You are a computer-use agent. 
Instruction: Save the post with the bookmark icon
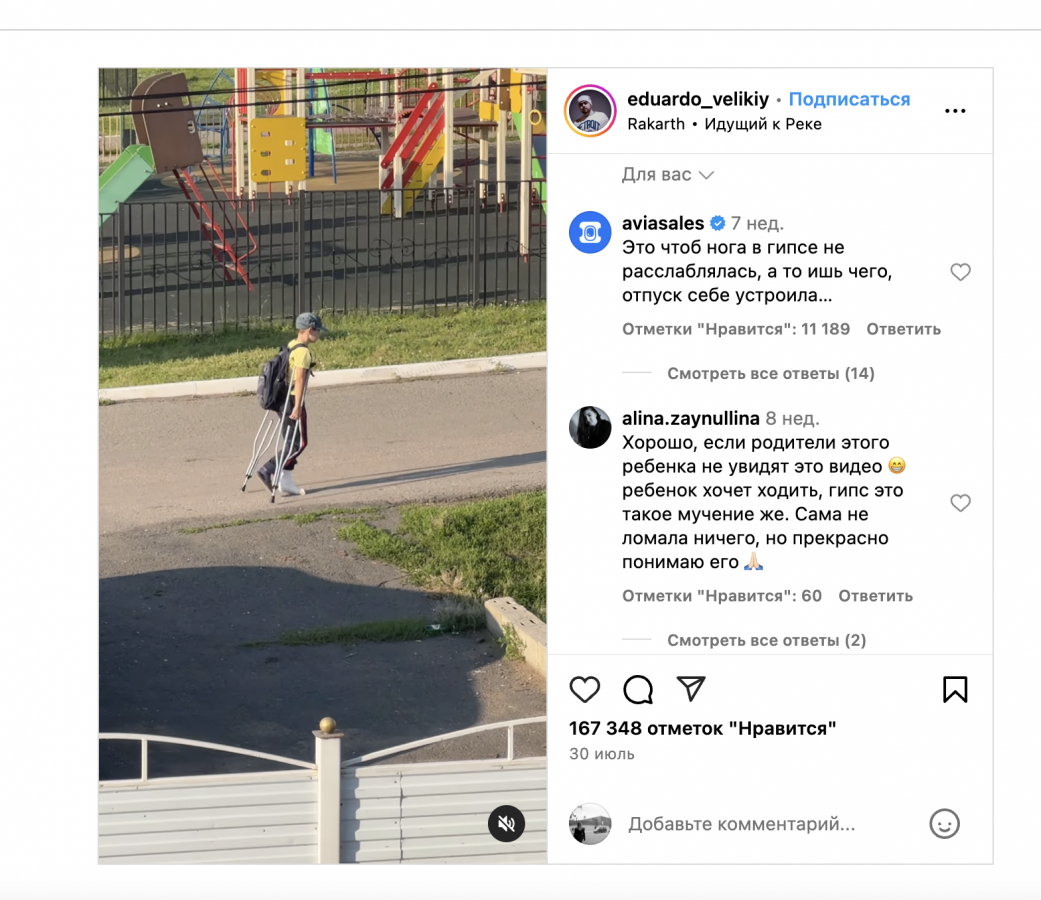(x=955, y=690)
